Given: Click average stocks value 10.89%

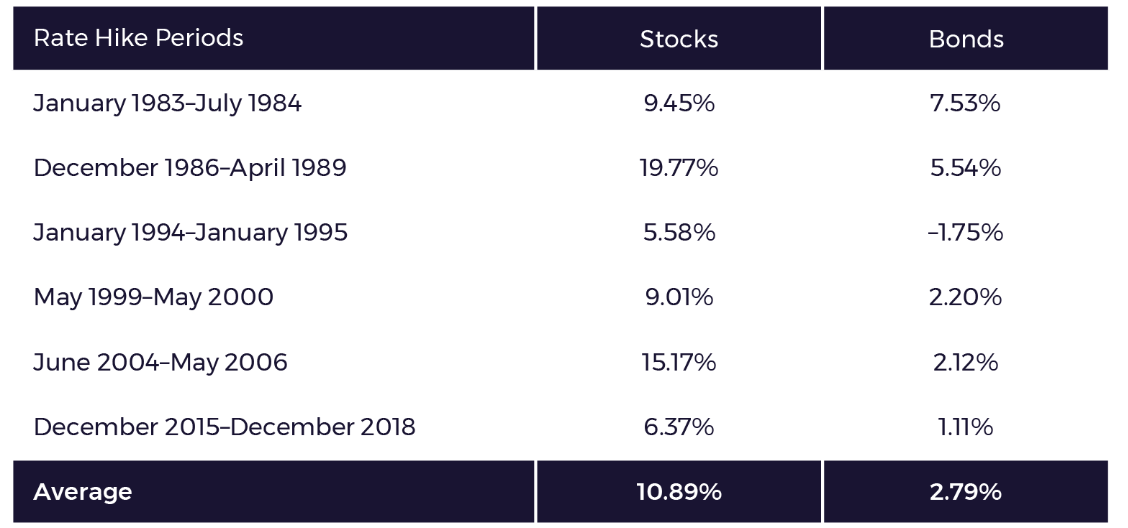Looking at the screenshot, I should click(678, 492).
